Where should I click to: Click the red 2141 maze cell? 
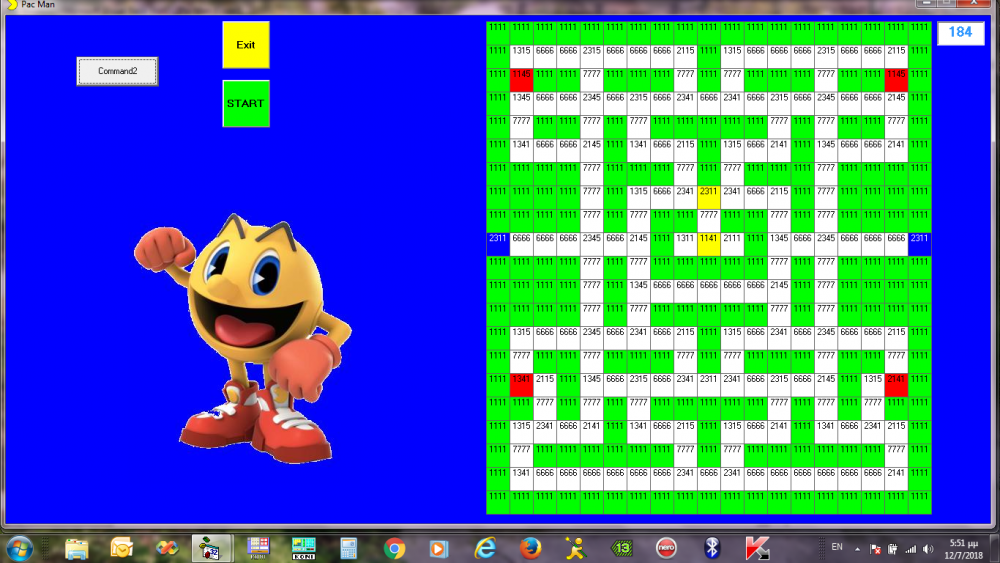[x=896, y=384]
